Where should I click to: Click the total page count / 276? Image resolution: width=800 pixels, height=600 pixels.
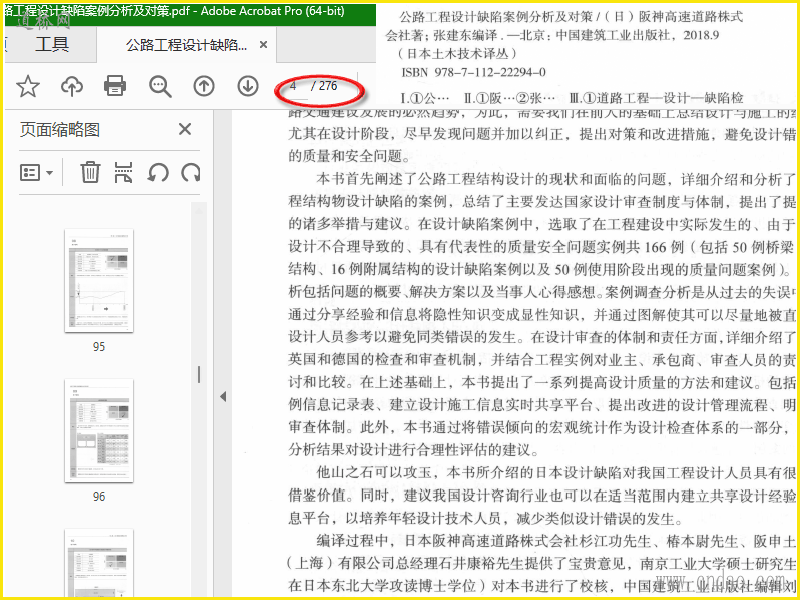tap(324, 86)
